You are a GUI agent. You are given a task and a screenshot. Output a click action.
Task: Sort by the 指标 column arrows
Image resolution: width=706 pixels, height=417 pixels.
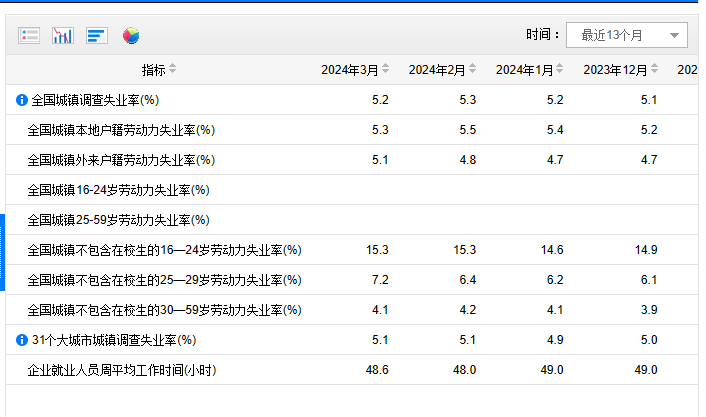click(172, 69)
